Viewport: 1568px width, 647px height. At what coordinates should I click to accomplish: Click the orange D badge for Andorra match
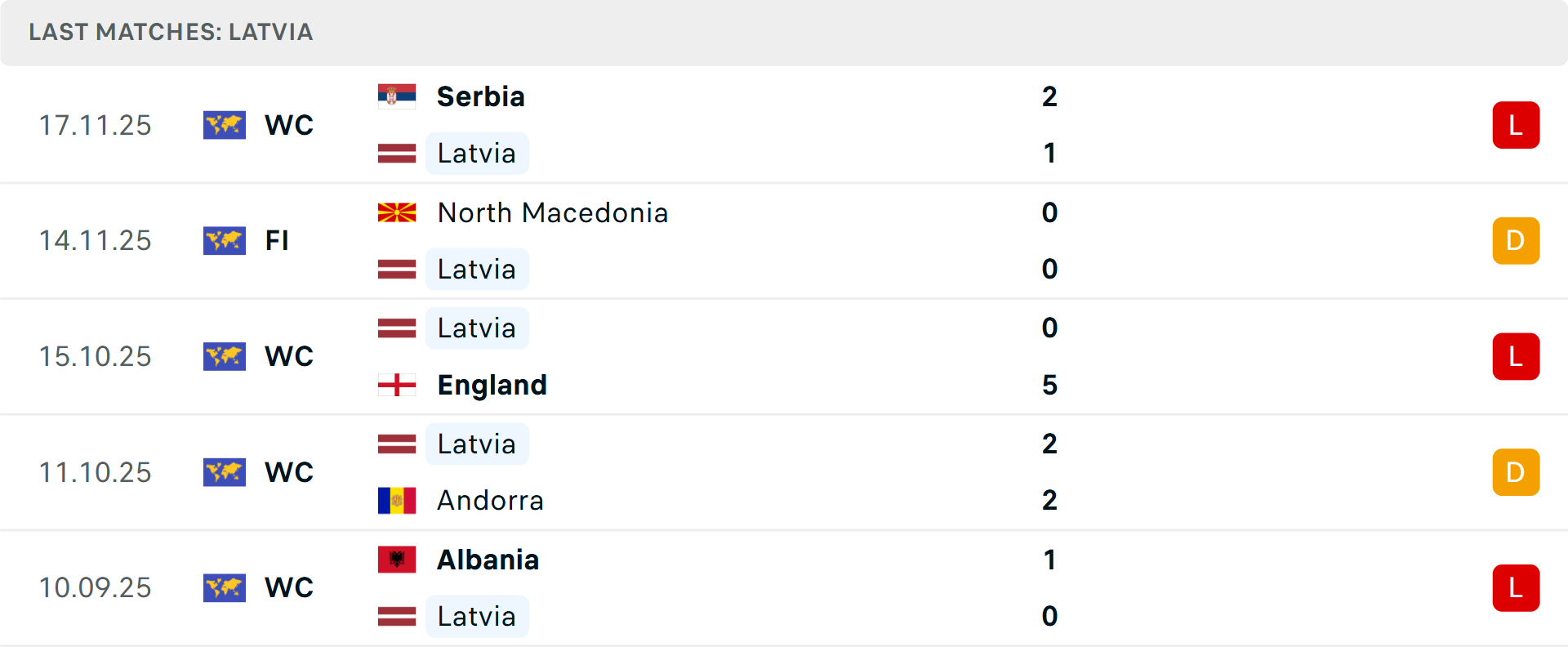pyautogui.click(x=1515, y=472)
